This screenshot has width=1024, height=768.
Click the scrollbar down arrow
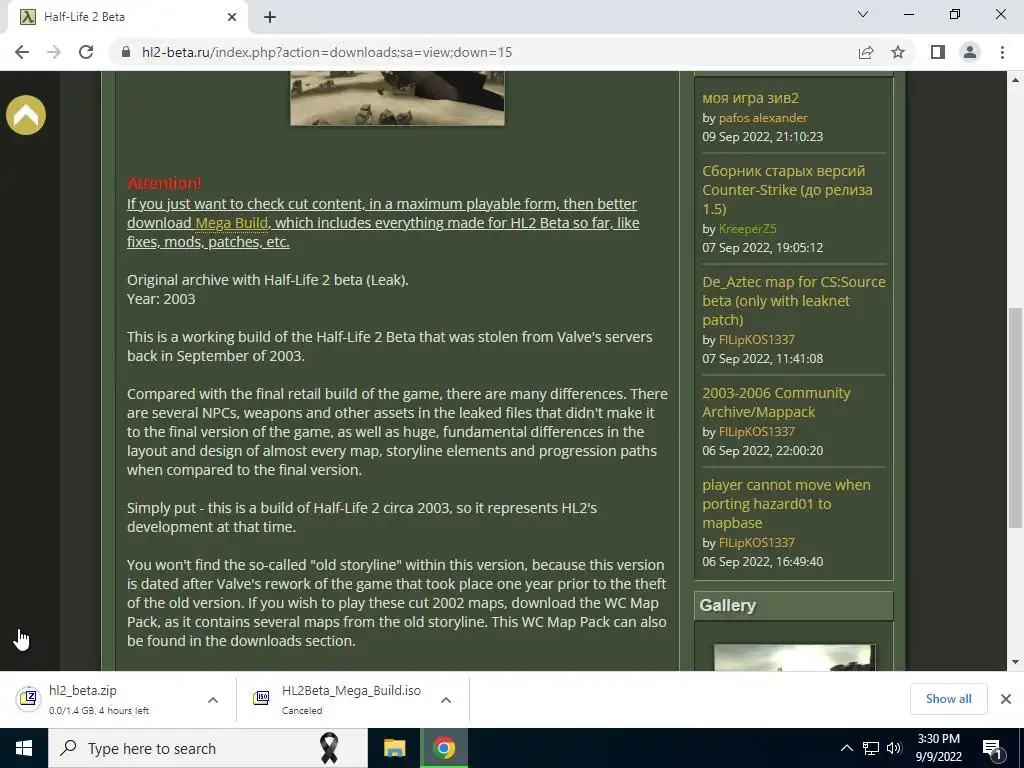(1015, 662)
